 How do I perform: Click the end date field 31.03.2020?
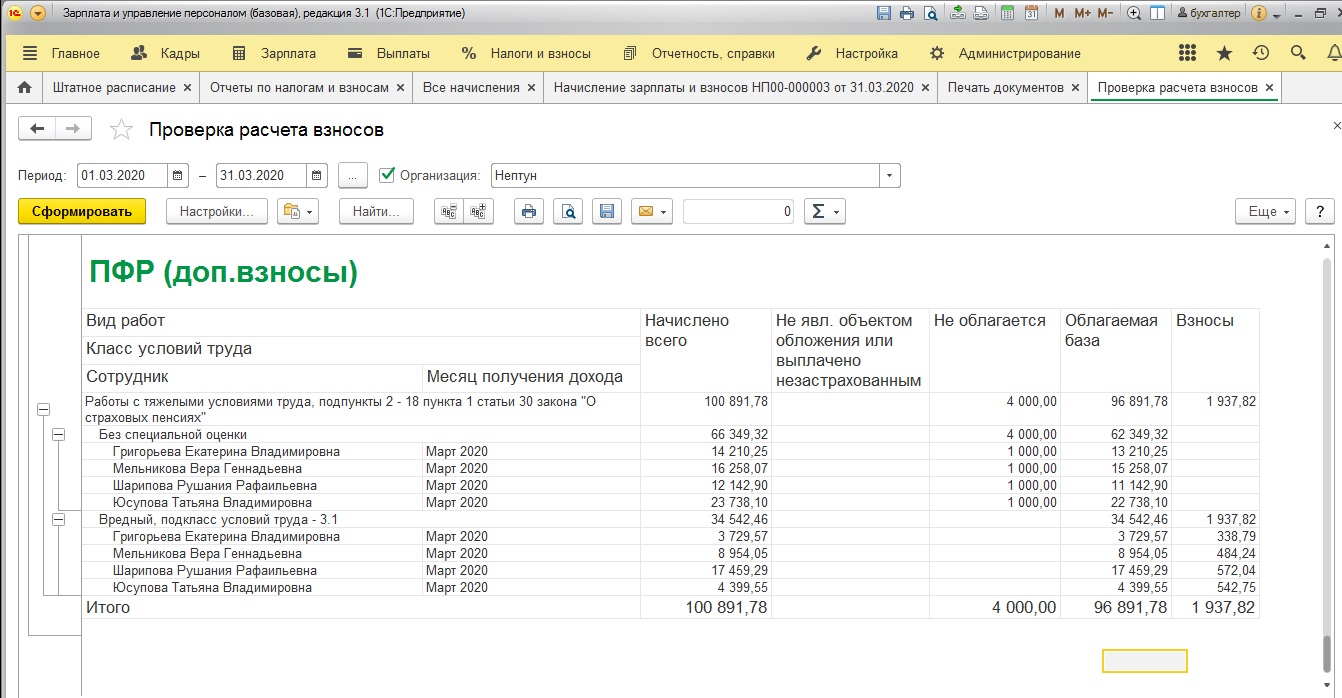[x=262, y=175]
